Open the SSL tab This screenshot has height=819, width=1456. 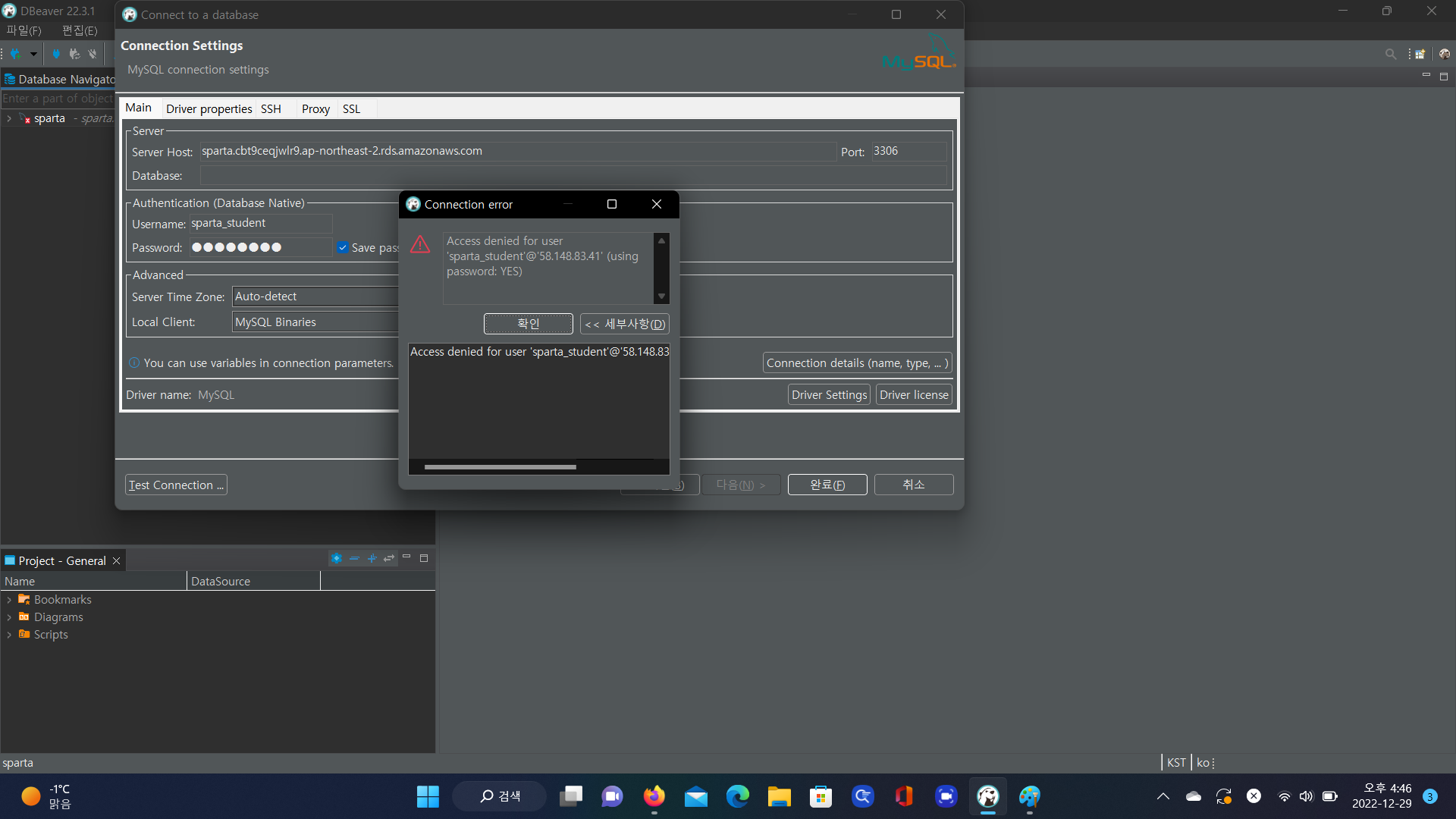(x=351, y=109)
